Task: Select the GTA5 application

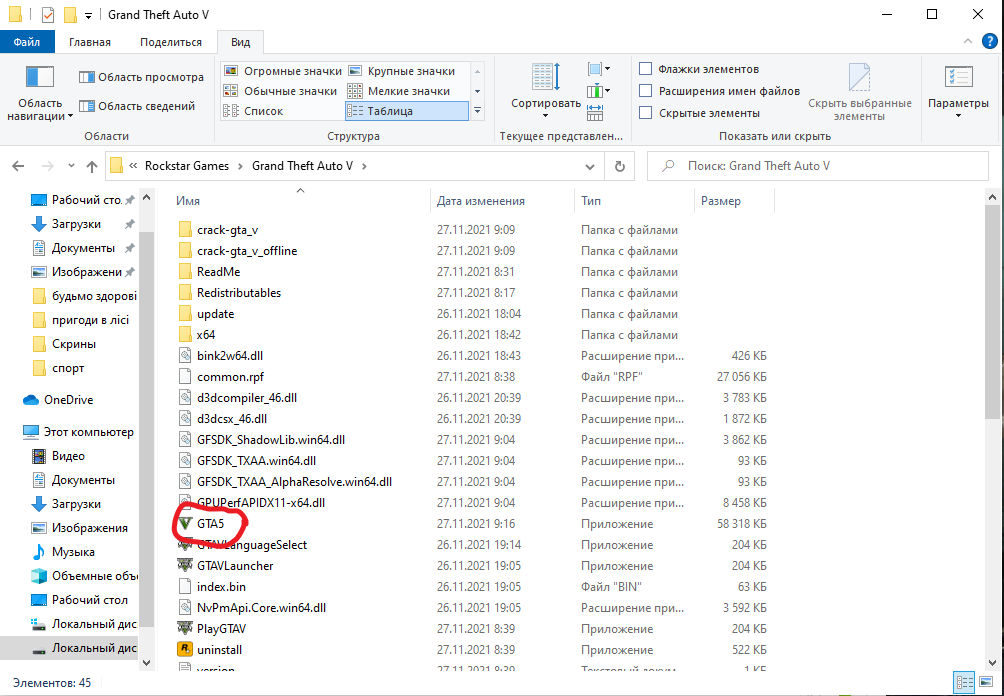Action: point(210,524)
